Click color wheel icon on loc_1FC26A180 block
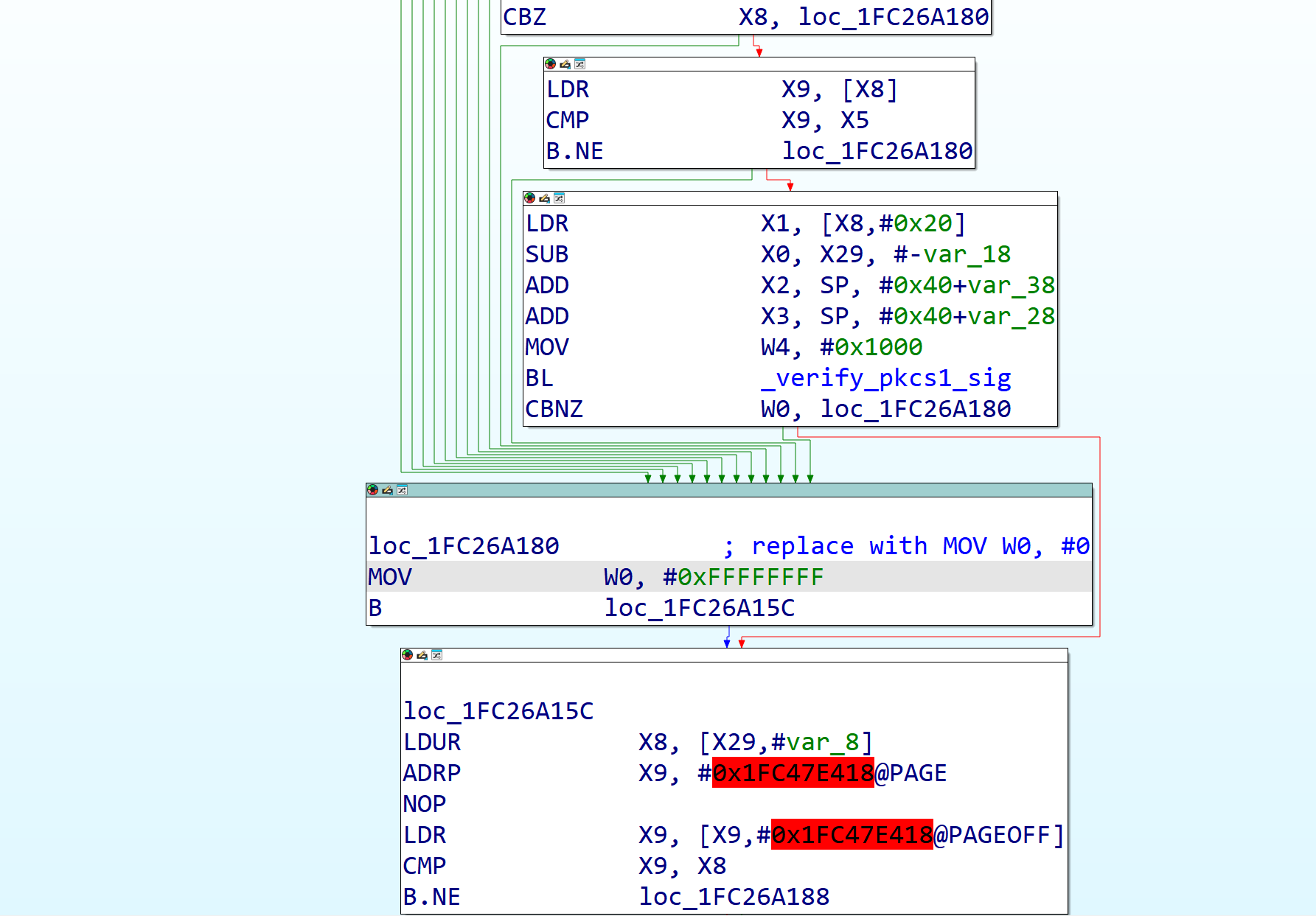 point(372,490)
